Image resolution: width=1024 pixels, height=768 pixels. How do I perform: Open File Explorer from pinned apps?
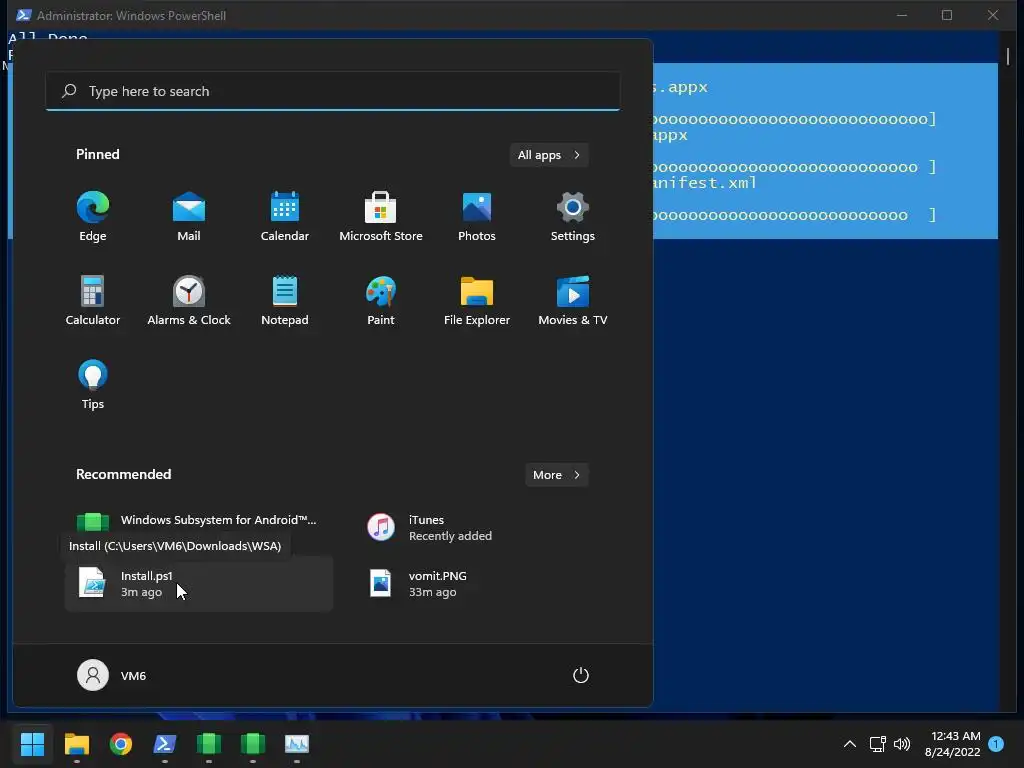pyautogui.click(x=477, y=301)
